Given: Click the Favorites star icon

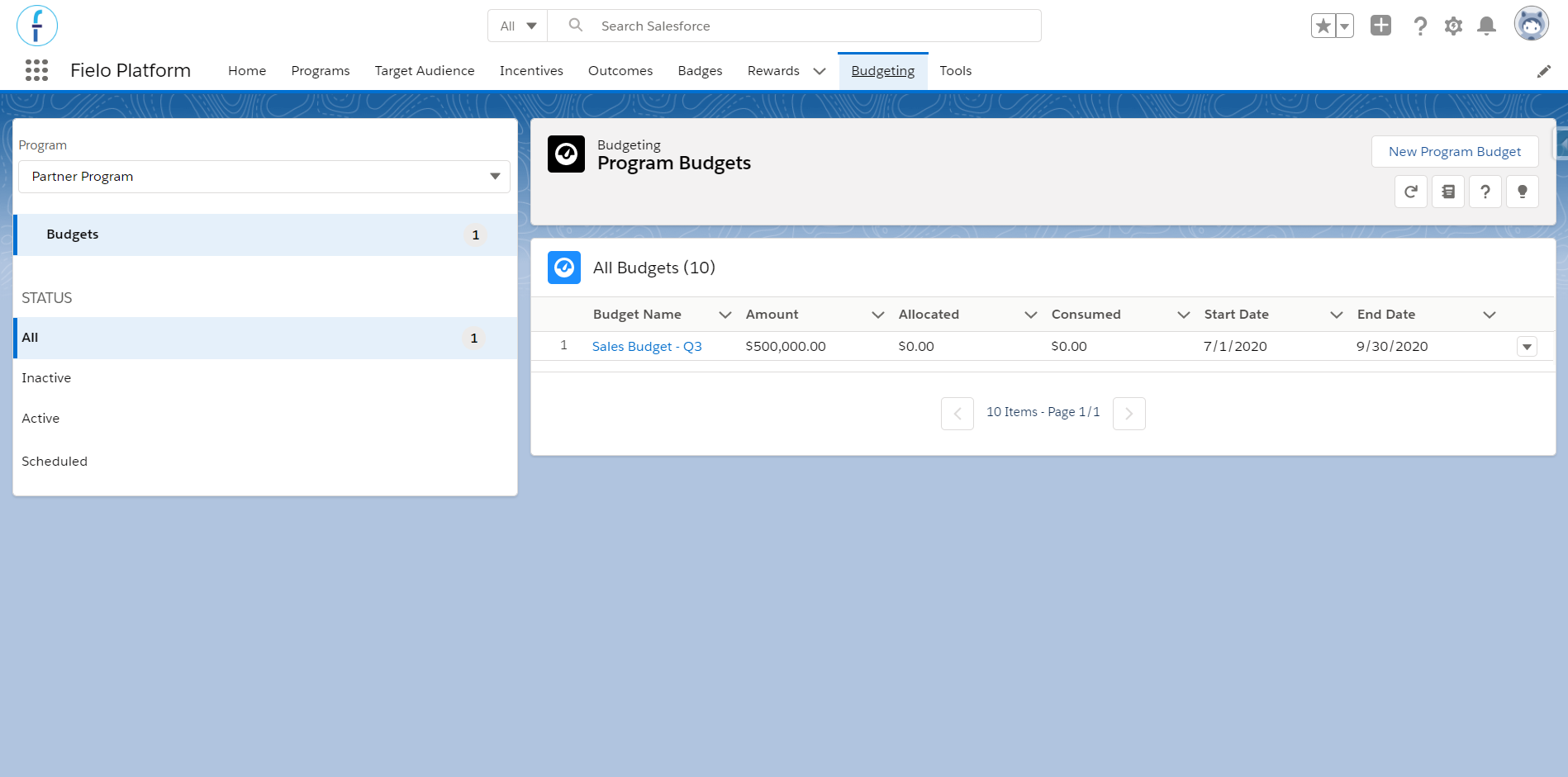Looking at the screenshot, I should [1323, 26].
